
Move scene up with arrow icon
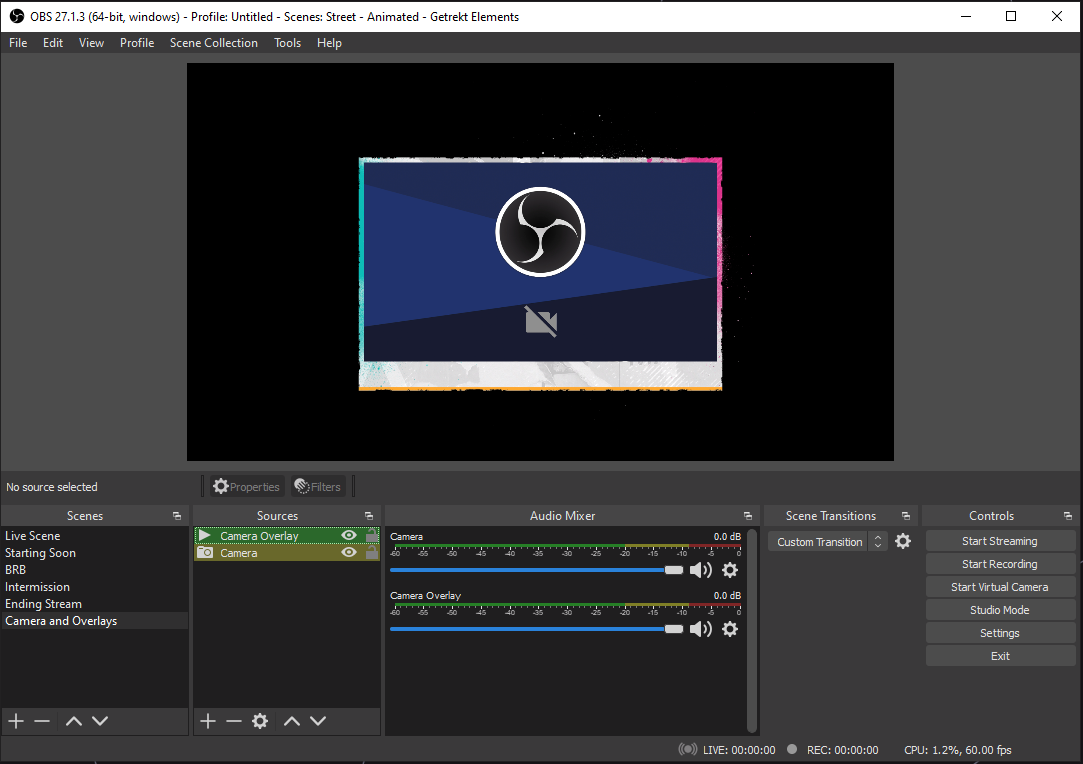click(x=73, y=721)
